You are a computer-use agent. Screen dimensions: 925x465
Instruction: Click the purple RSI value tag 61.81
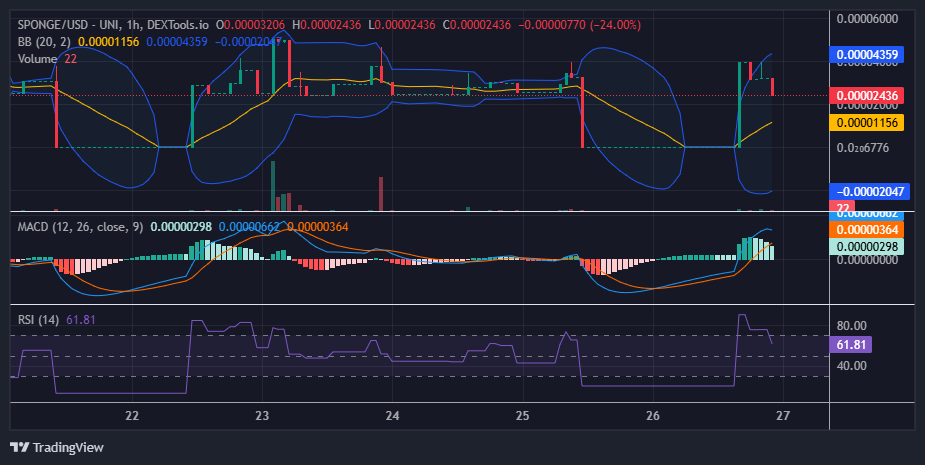tap(850, 345)
